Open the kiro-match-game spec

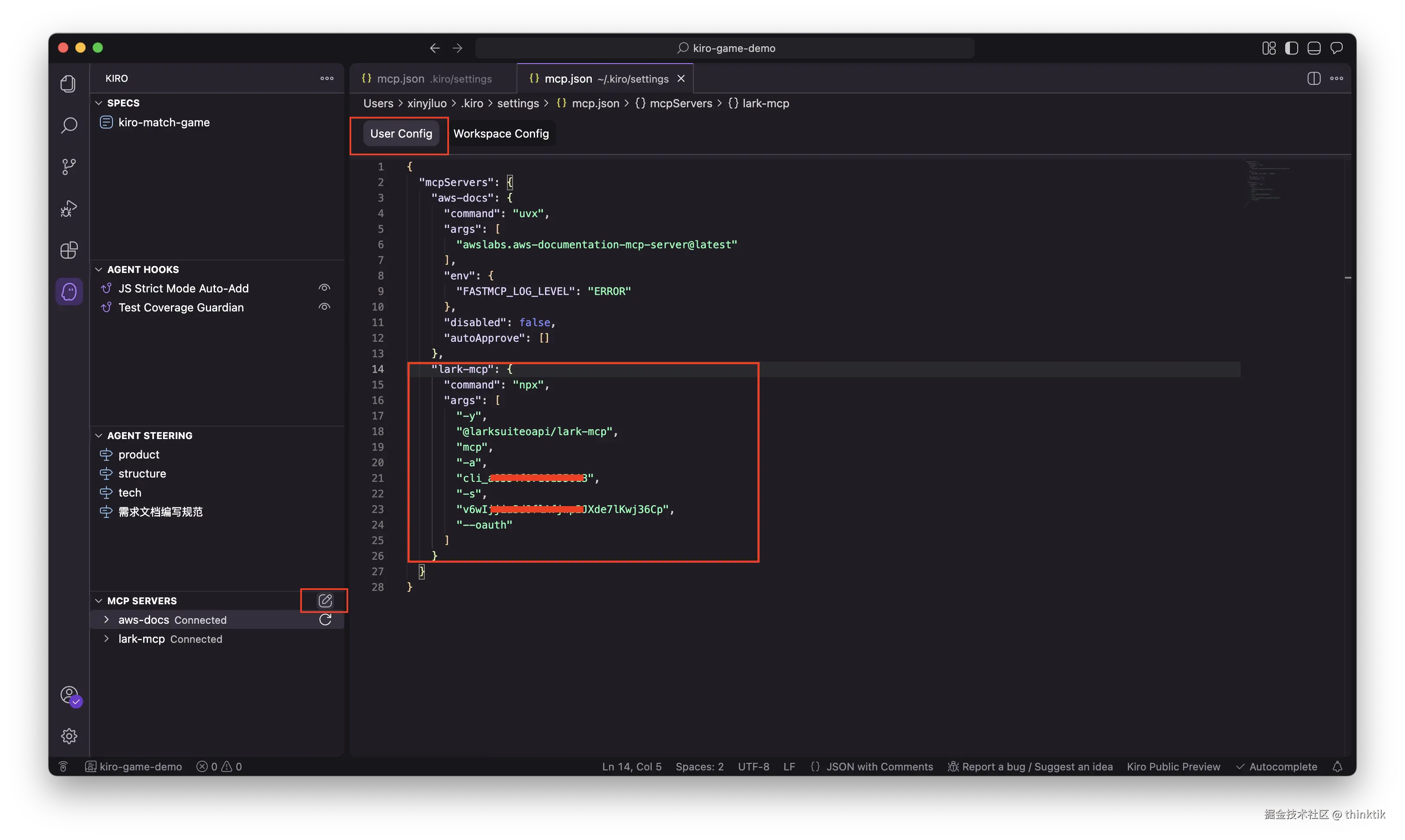click(164, 122)
